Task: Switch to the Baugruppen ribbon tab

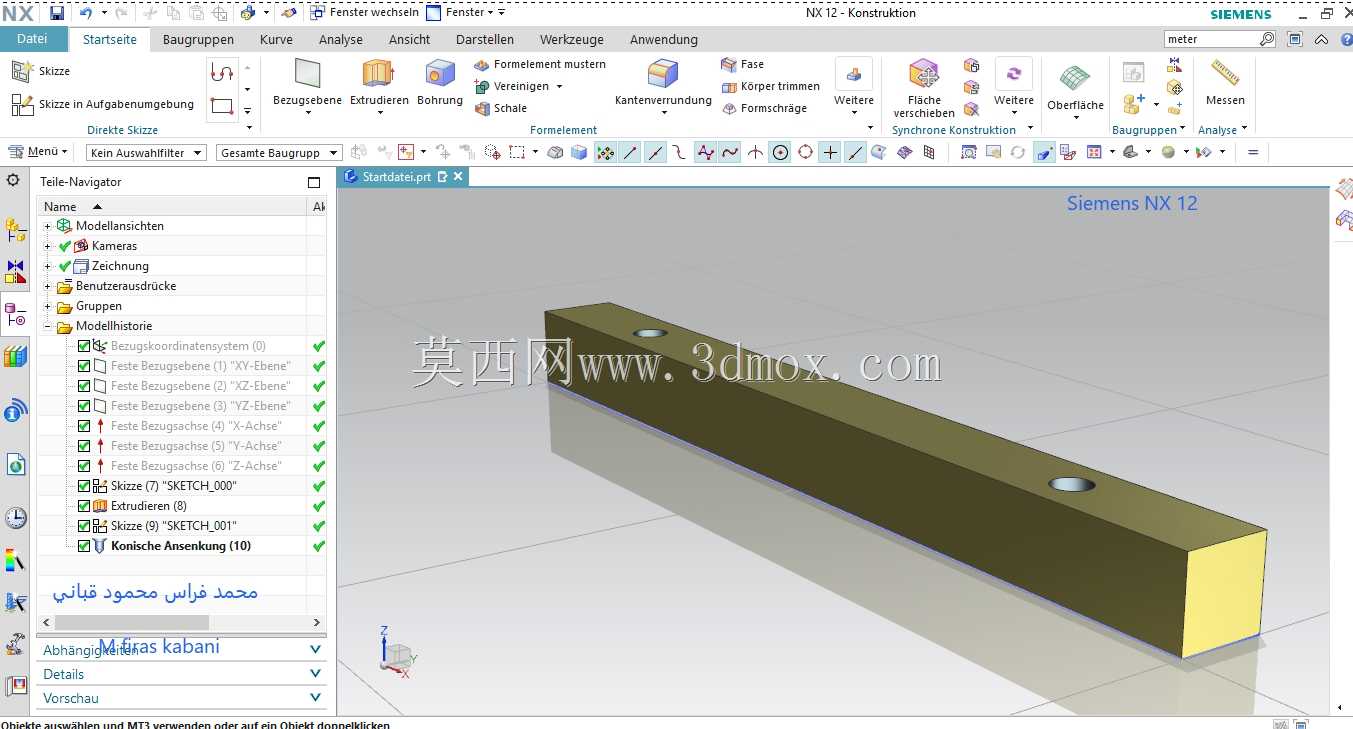Action: pyautogui.click(x=198, y=39)
